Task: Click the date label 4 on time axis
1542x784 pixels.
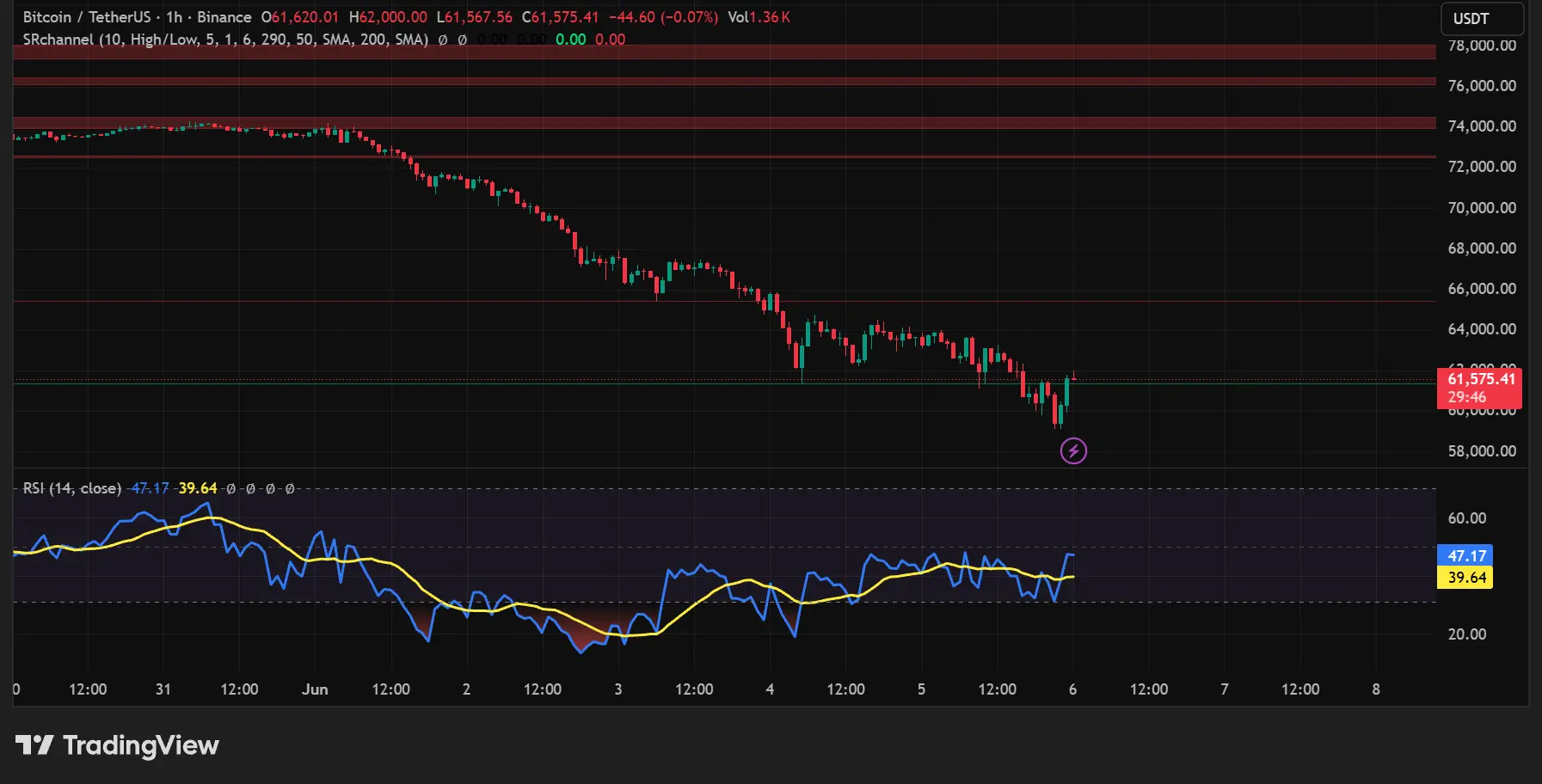Action: click(770, 689)
